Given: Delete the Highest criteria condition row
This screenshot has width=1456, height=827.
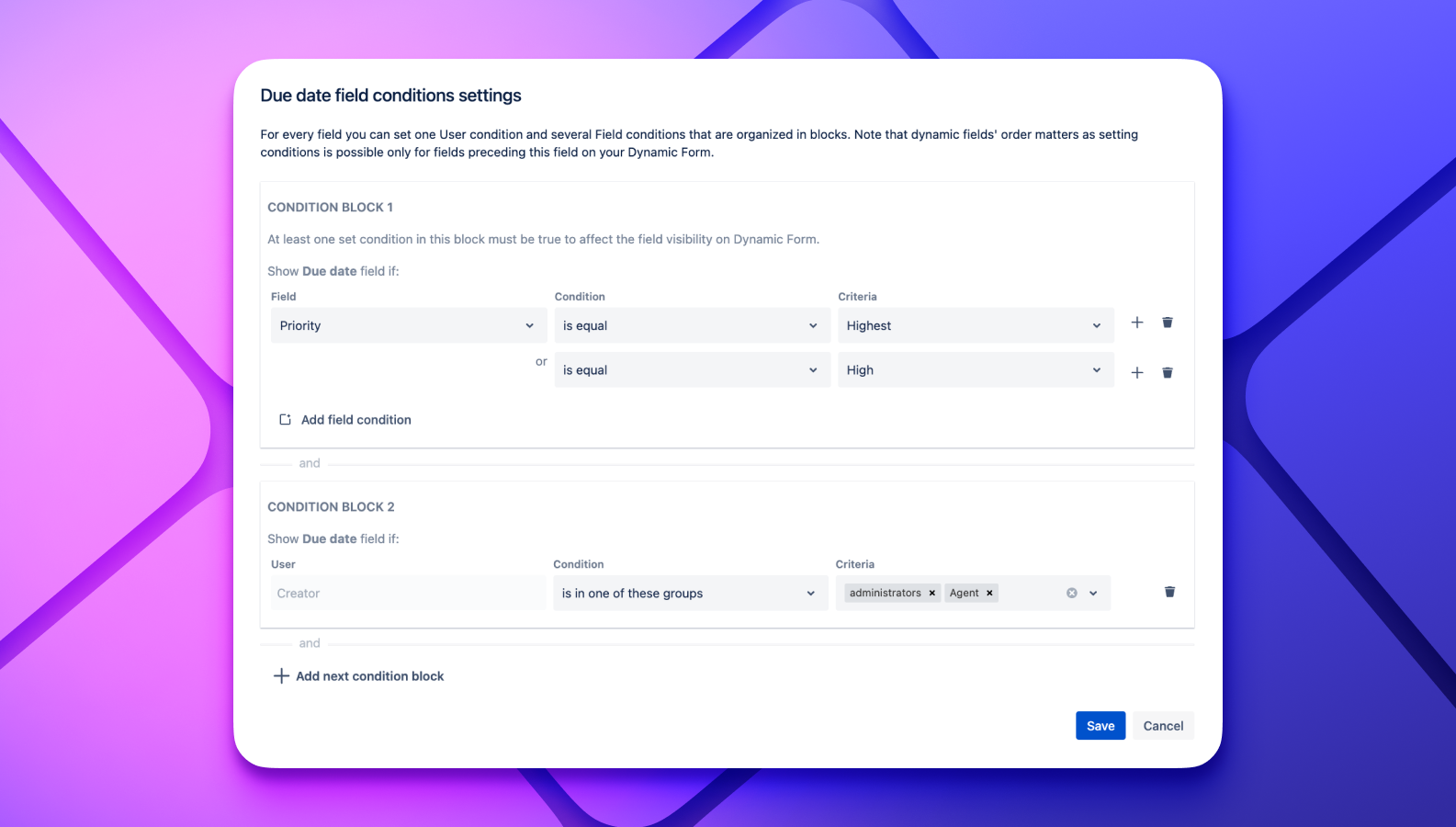Looking at the screenshot, I should [x=1168, y=323].
